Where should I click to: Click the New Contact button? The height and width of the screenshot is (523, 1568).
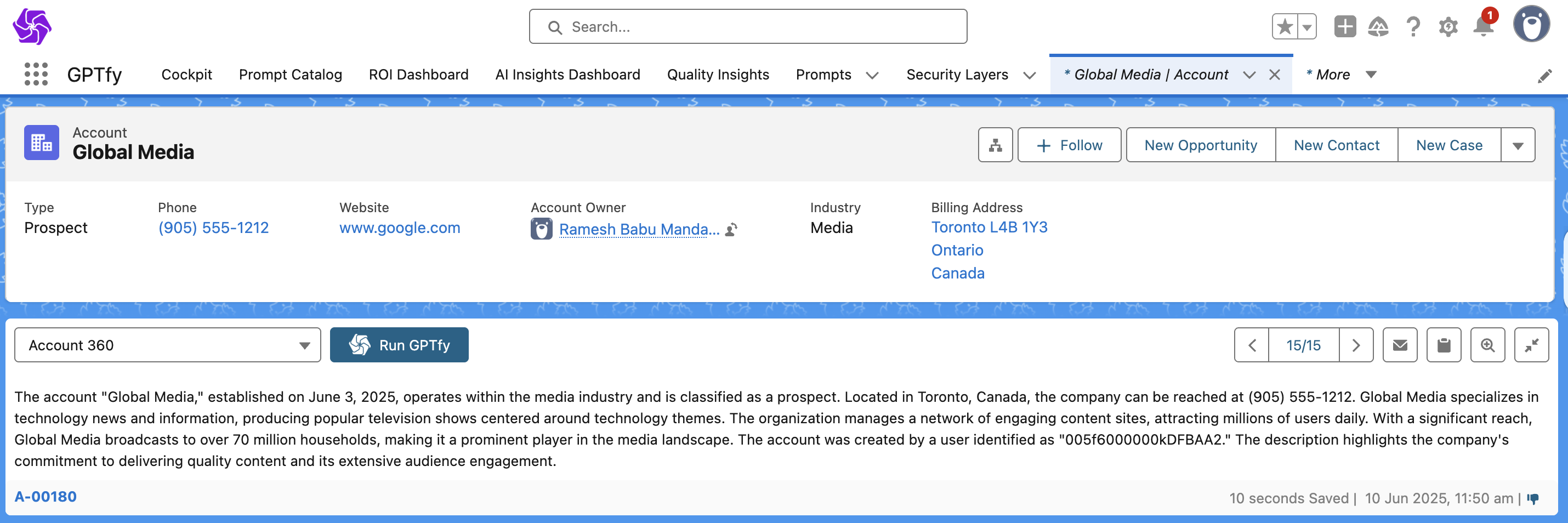point(1336,145)
